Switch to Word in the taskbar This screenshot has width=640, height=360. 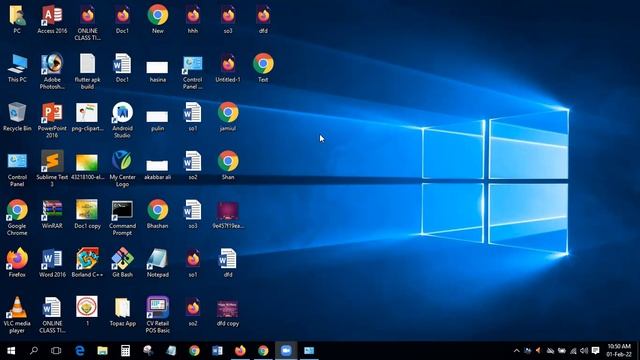pyautogui.click(x=217, y=351)
